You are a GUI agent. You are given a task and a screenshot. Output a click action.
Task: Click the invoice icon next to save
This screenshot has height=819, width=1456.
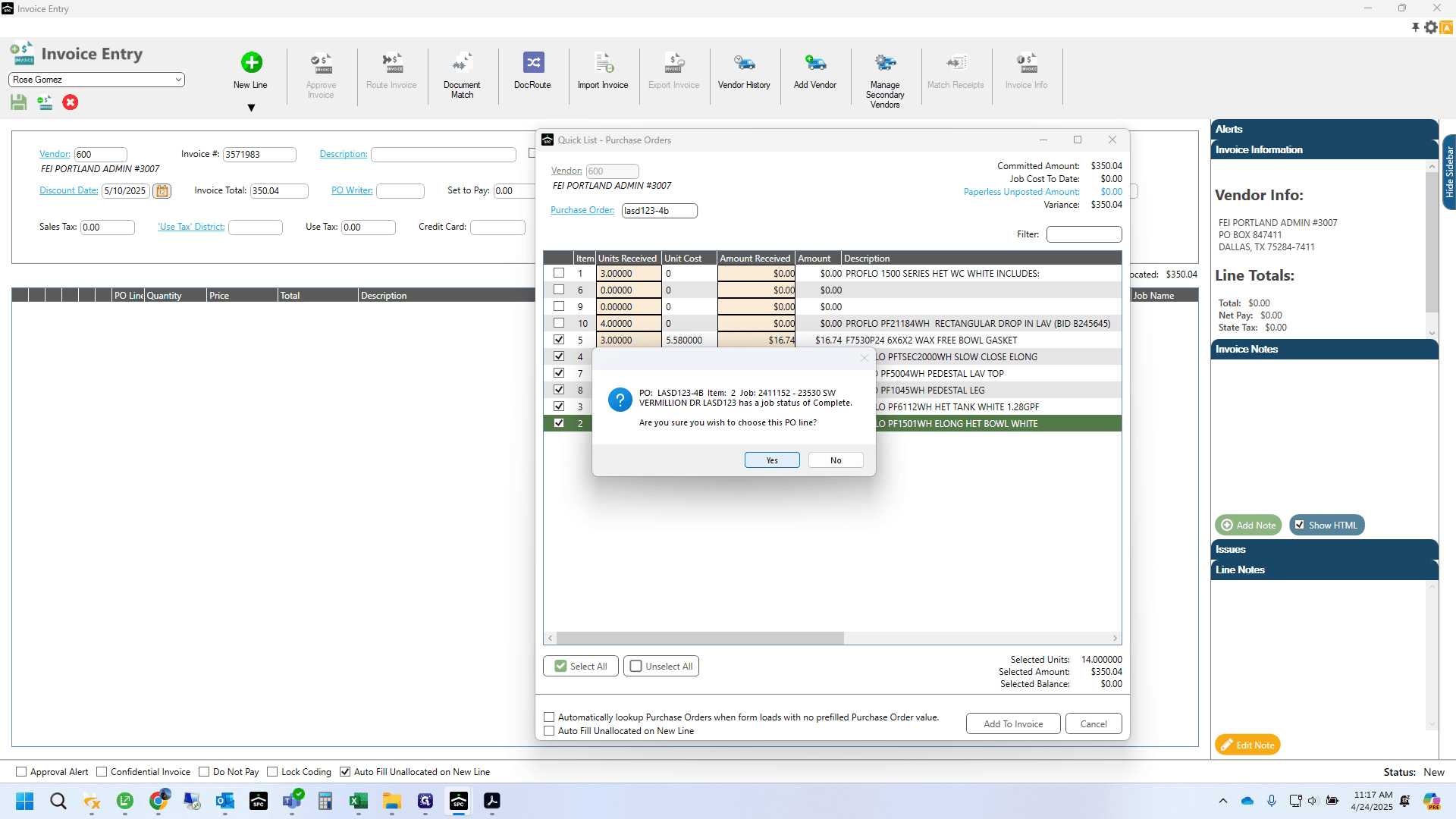pos(45,102)
